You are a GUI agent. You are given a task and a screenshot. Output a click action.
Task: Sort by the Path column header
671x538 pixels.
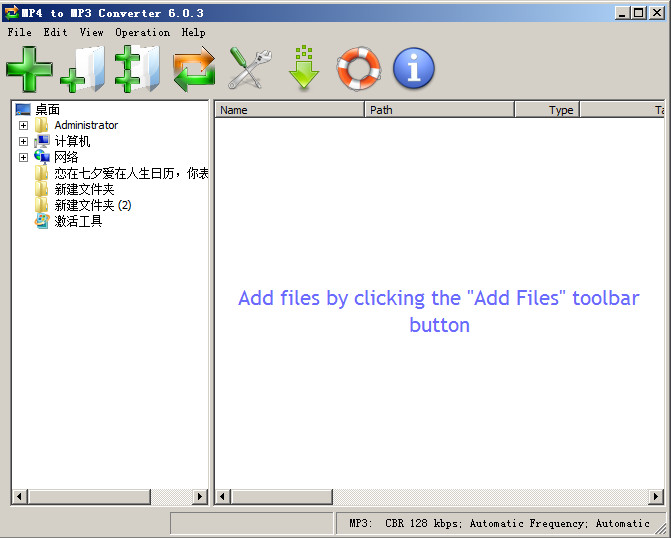pos(439,110)
